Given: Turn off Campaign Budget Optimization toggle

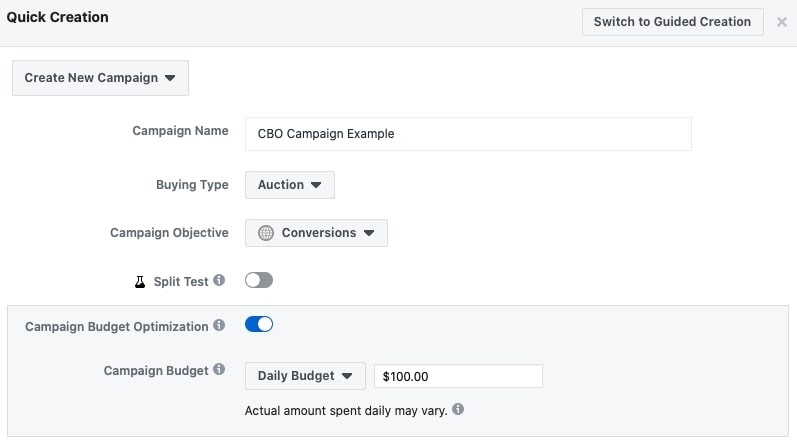Looking at the screenshot, I should [x=259, y=324].
